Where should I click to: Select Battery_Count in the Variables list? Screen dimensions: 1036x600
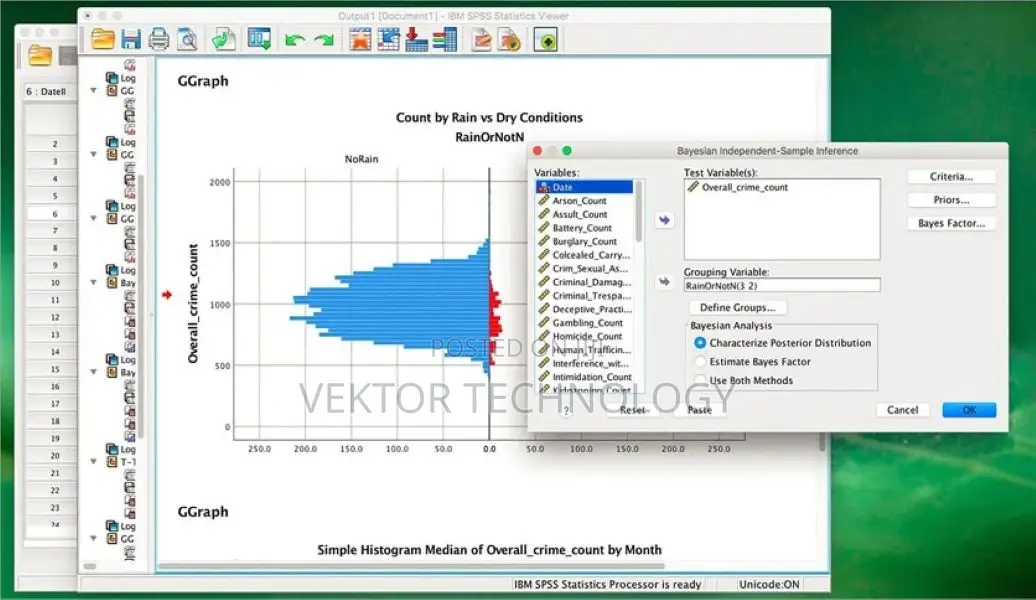[x=585, y=228]
